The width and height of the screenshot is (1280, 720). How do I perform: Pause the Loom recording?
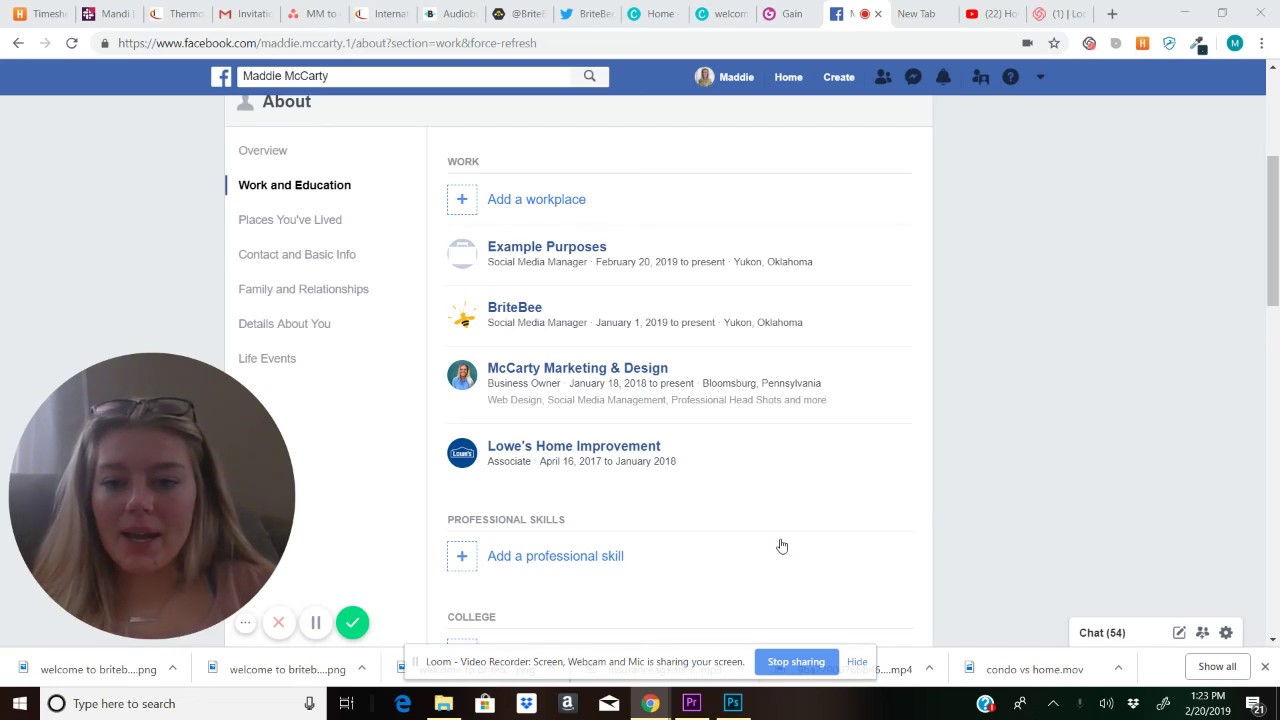coord(315,623)
